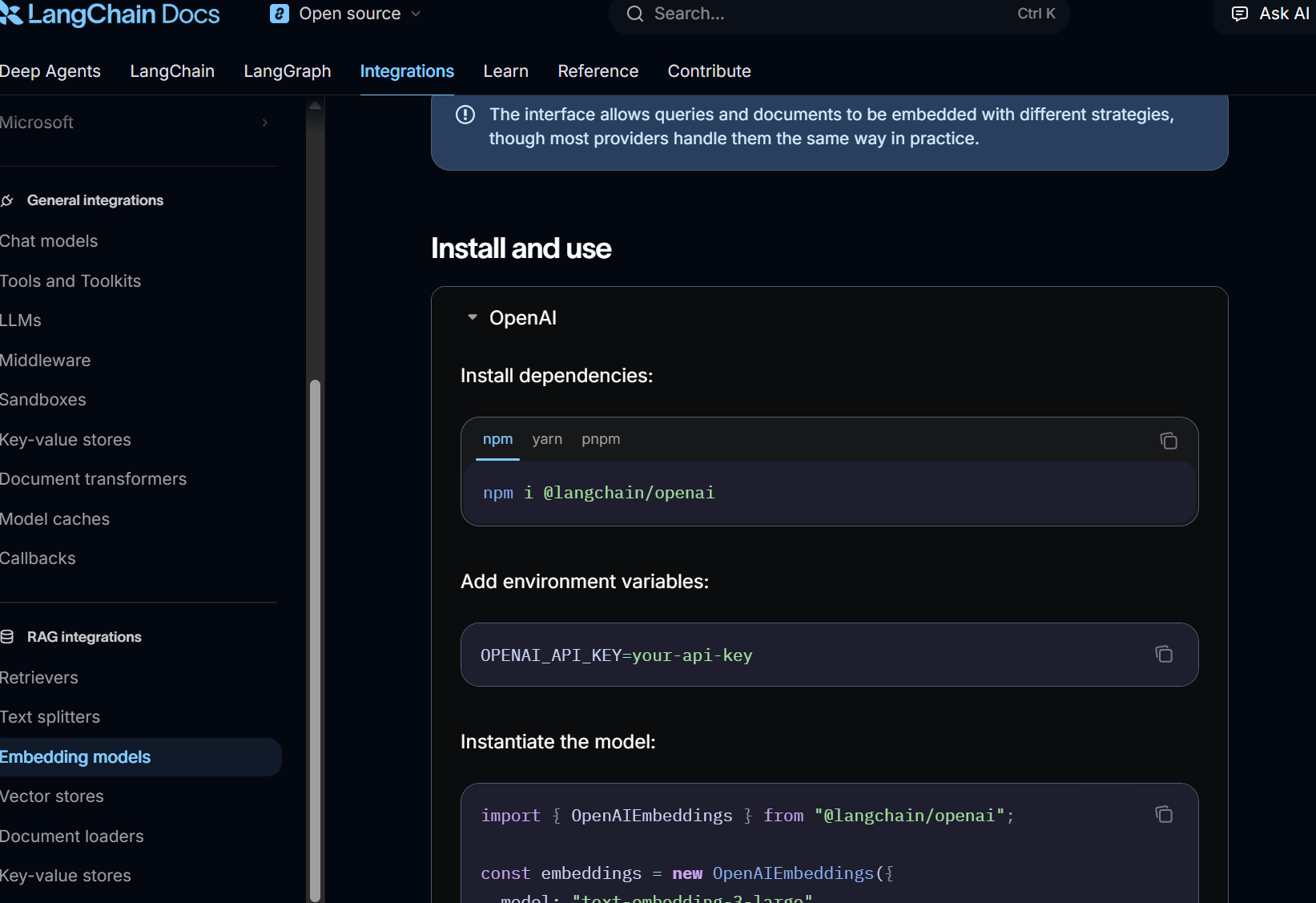Click the npm i @langchain/openai command text
This screenshot has height=903, width=1316.
pos(599,493)
